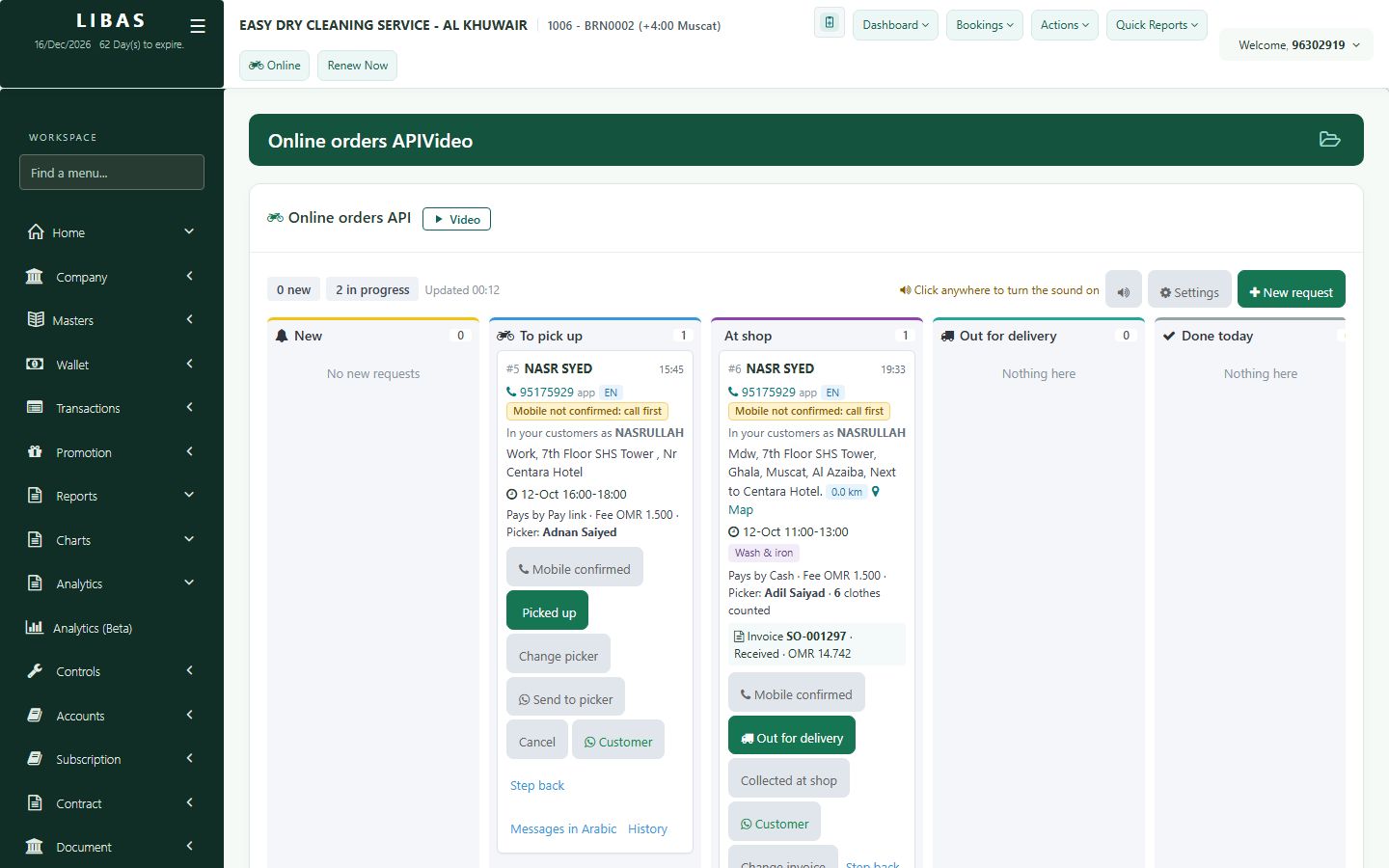1389x868 pixels.
Task: Click the folder icon in green header
Action: click(x=1330, y=140)
